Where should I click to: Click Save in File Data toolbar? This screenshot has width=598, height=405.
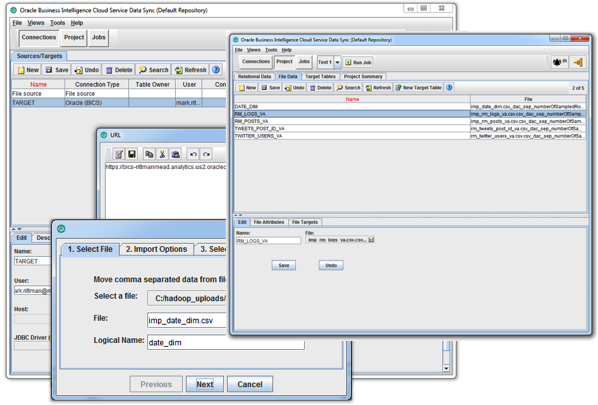[x=271, y=88]
